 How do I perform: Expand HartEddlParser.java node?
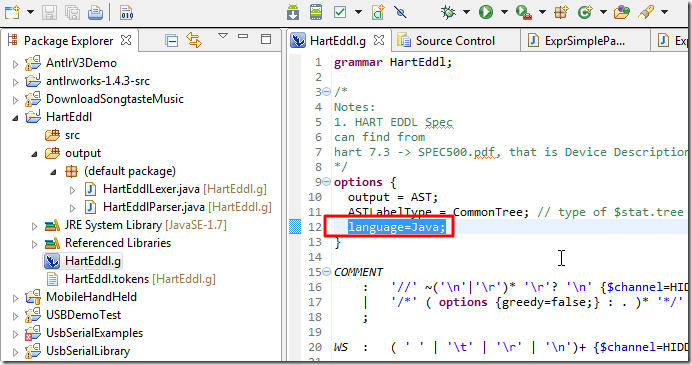click(72, 208)
